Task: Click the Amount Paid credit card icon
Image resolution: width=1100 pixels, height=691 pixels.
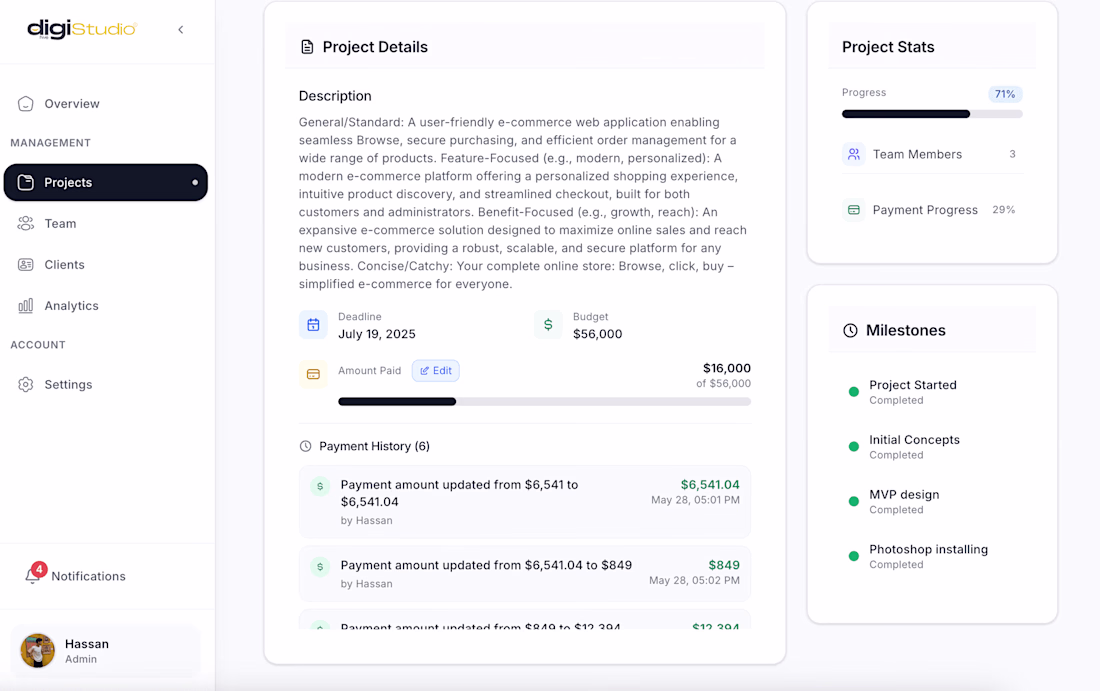Action: coord(313,374)
